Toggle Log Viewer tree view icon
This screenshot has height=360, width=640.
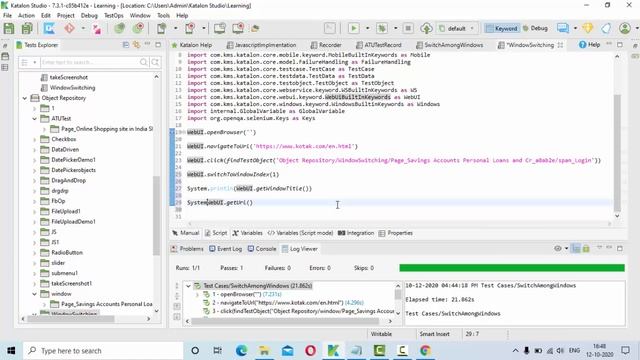576,249
